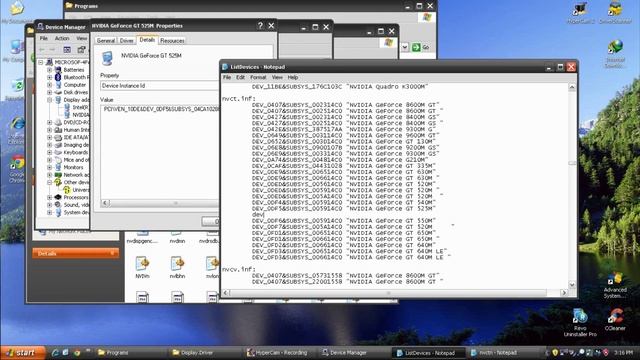Collapse the Display adapters node
The height and width of the screenshot is (360, 640).
(x=49, y=100)
